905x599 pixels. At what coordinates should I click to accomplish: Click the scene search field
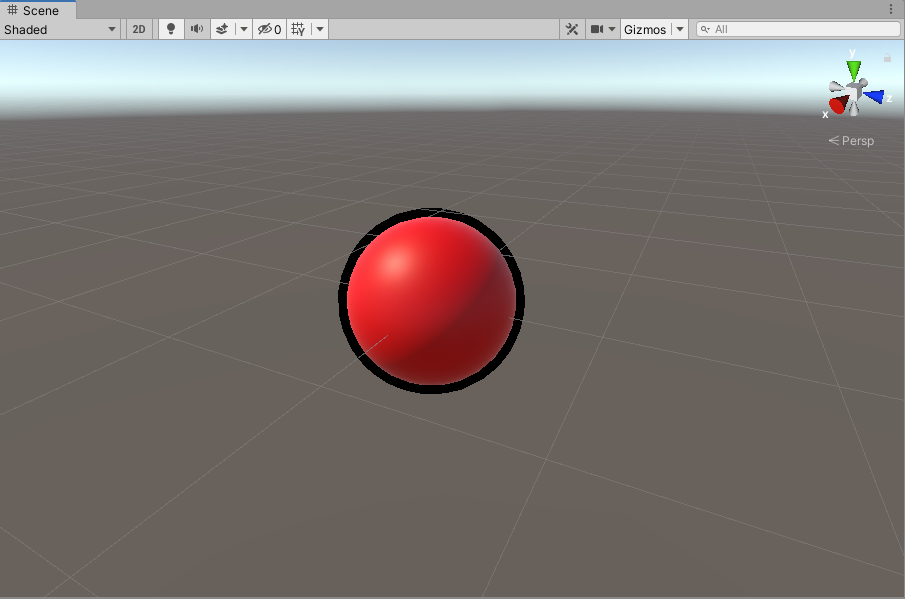[798, 29]
